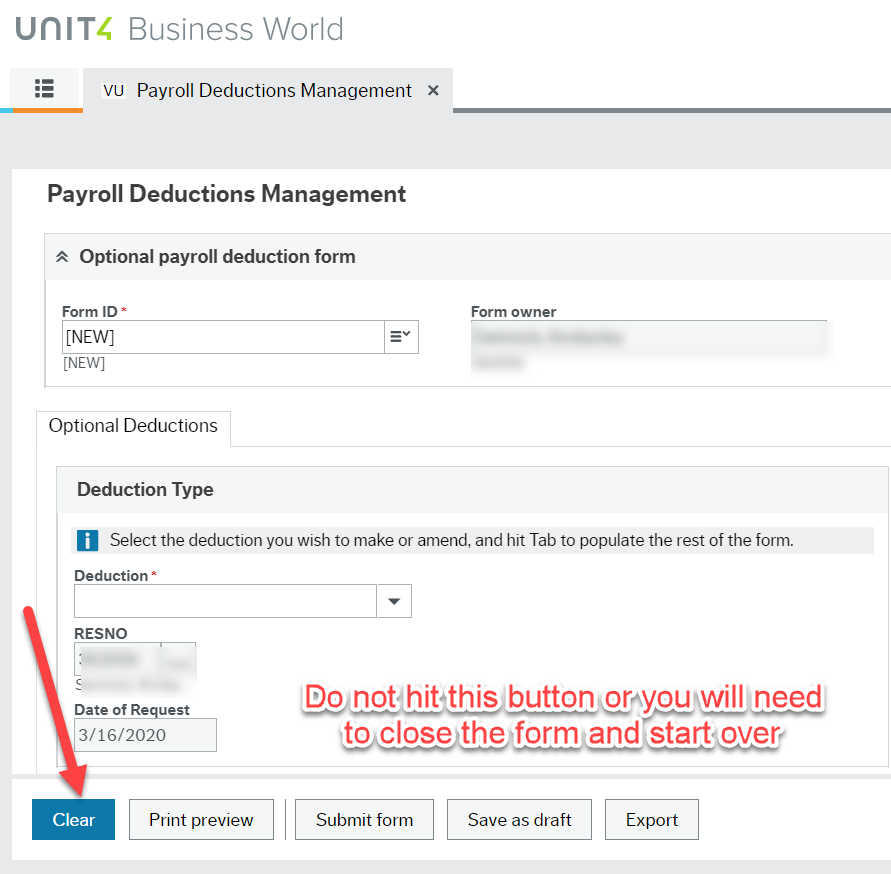Open the main menu list icon
The width and height of the screenshot is (891, 874).
[x=43, y=89]
